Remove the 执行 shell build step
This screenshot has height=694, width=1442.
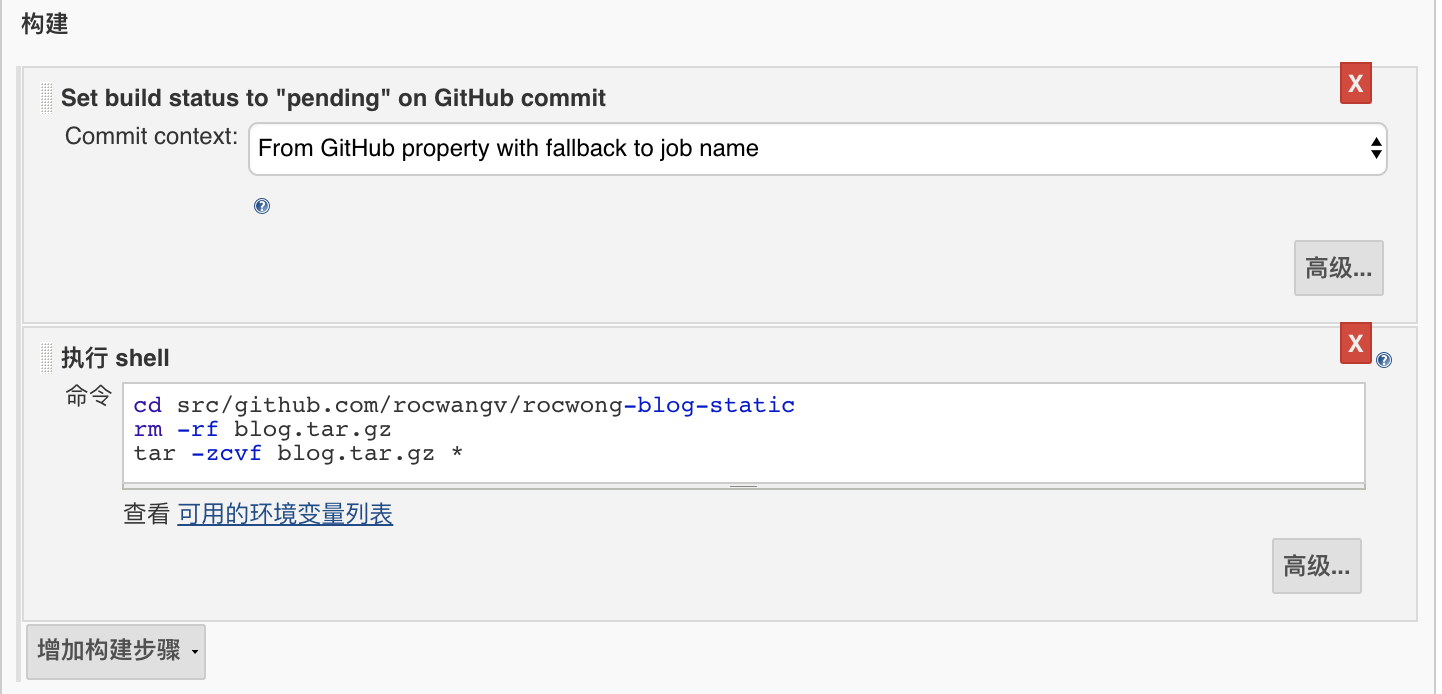click(x=1355, y=344)
